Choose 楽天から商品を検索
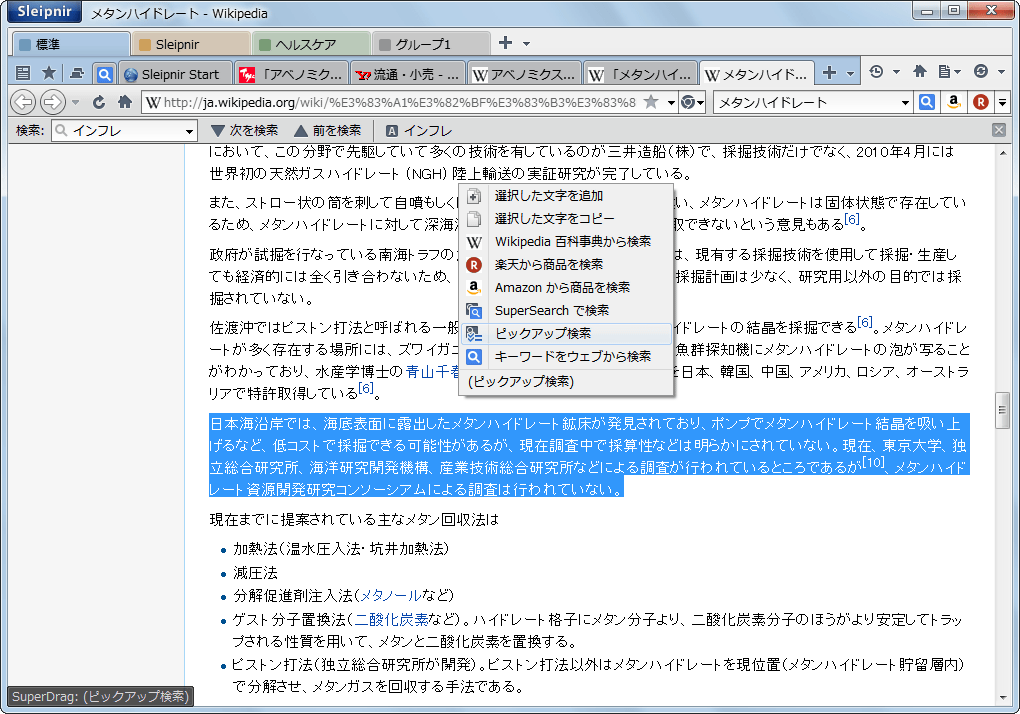The image size is (1020, 714). (566, 265)
